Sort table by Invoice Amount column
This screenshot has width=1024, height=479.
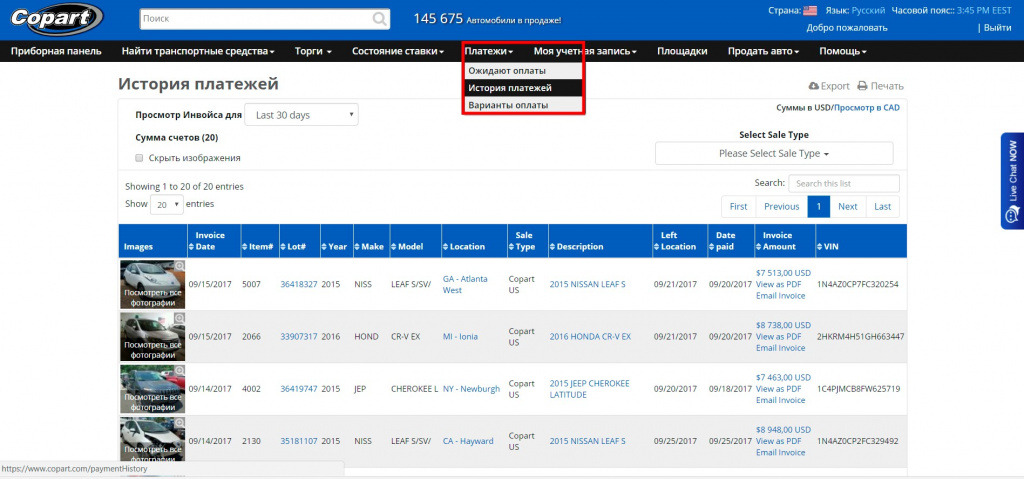(x=784, y=240)
